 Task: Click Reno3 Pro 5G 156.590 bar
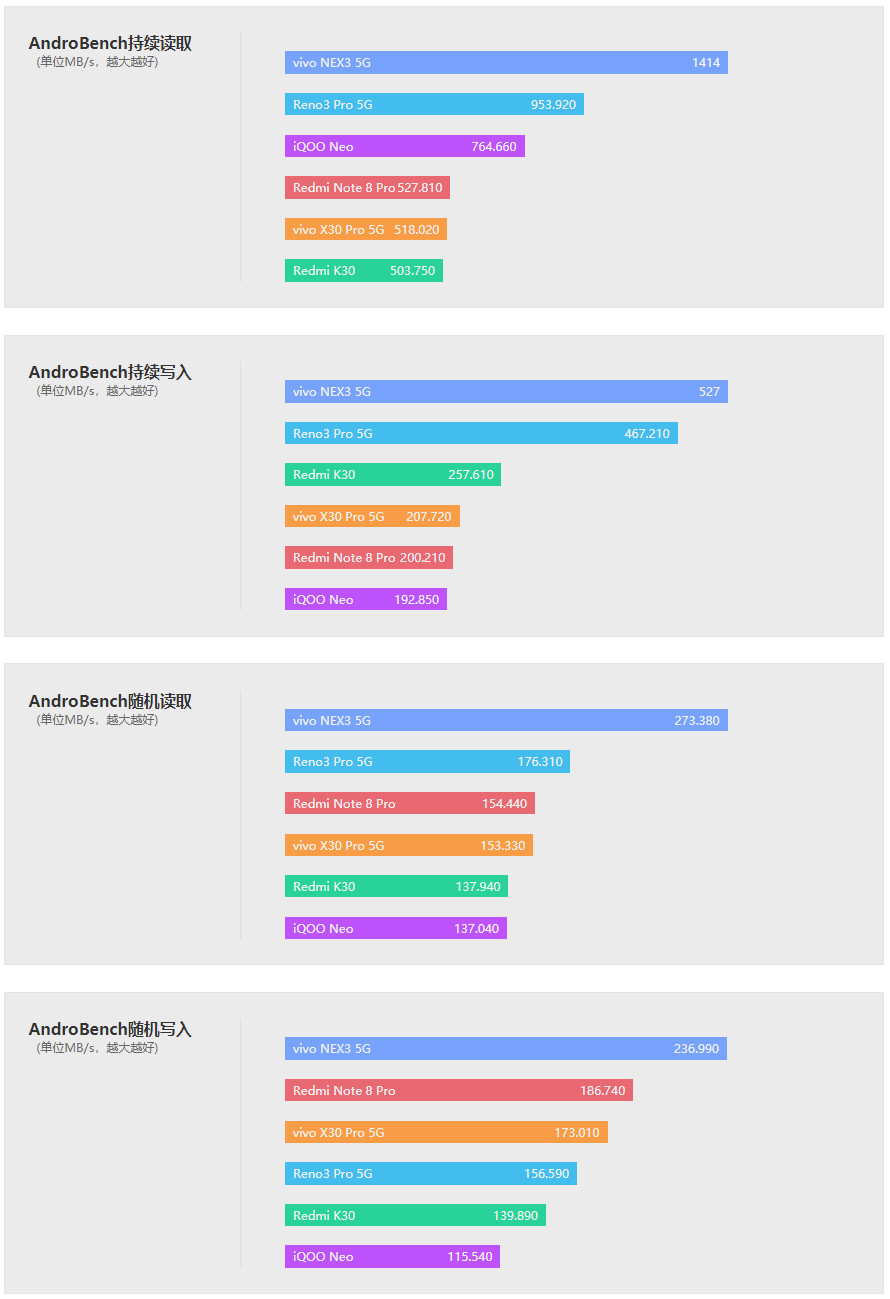(430, 1173)
